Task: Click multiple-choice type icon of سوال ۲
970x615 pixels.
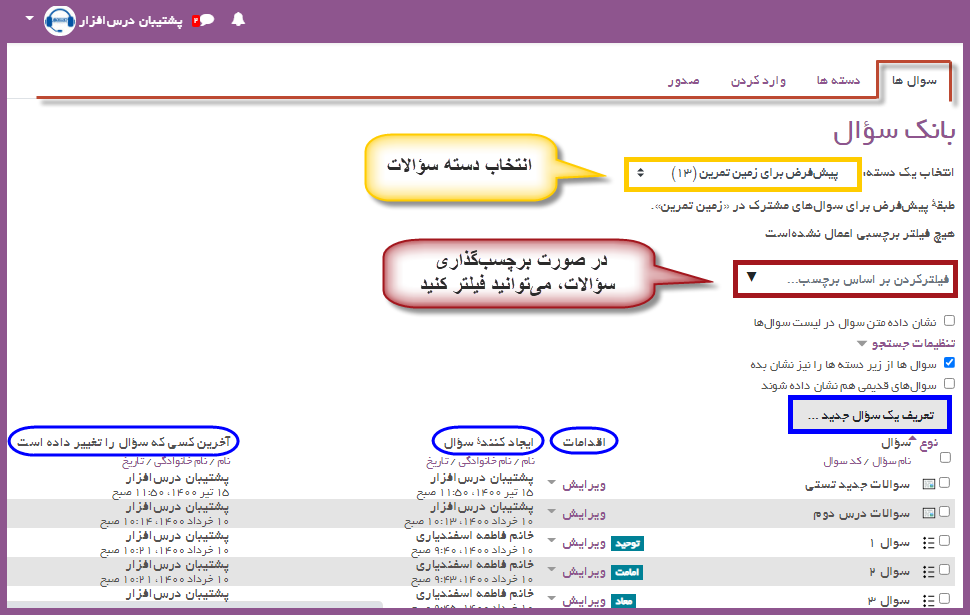Action: pos(929,572)
